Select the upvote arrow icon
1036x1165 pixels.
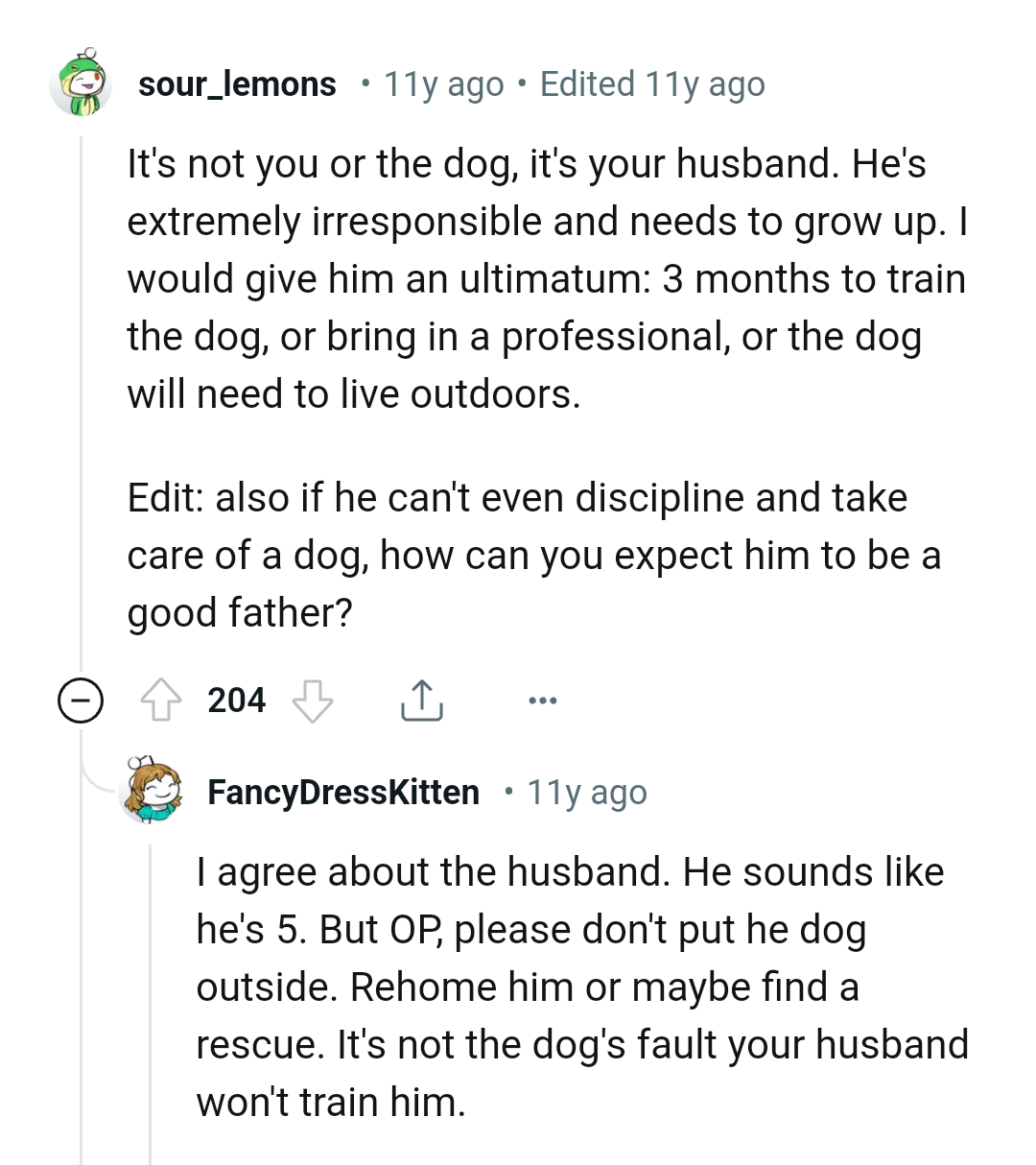162,700
